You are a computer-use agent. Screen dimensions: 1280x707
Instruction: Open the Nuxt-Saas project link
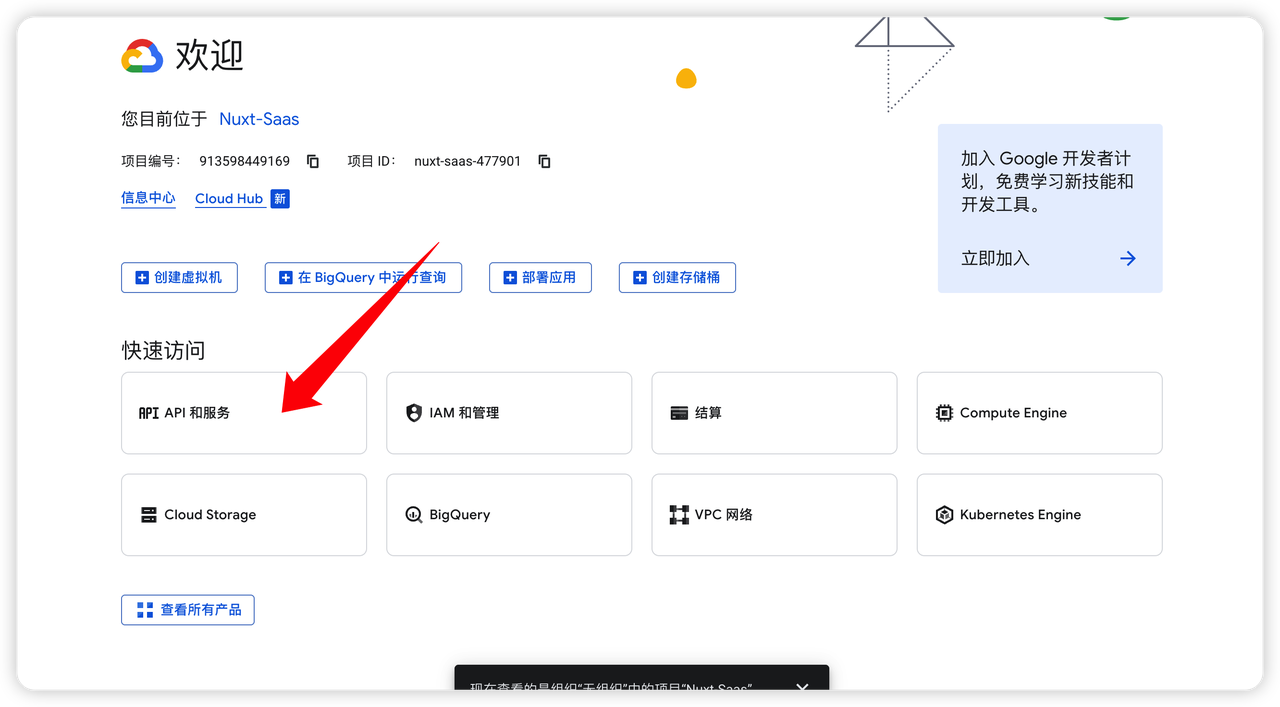259,119
